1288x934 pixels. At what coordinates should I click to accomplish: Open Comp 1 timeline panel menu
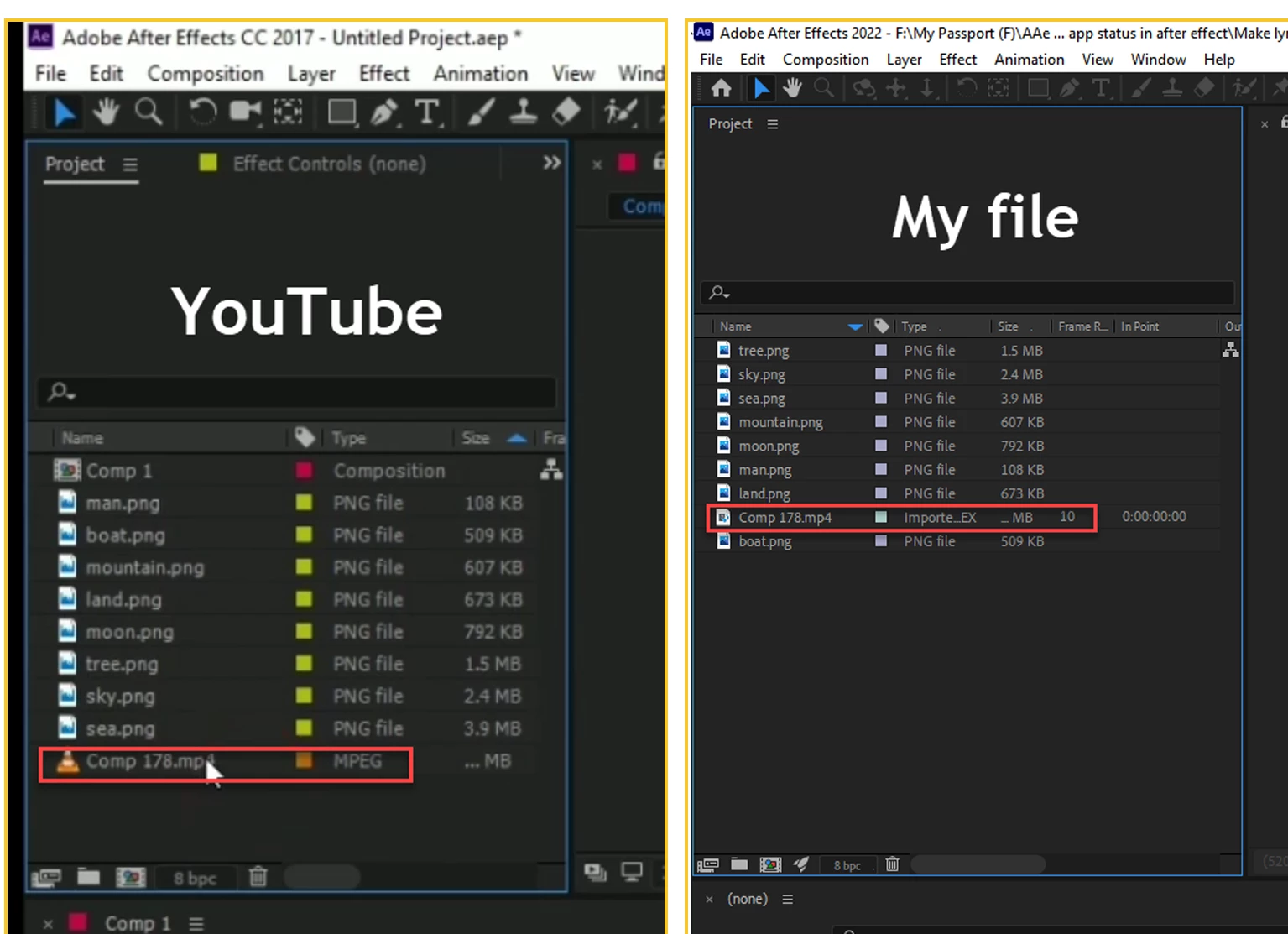pyautogui.click(x=196, y=924)
